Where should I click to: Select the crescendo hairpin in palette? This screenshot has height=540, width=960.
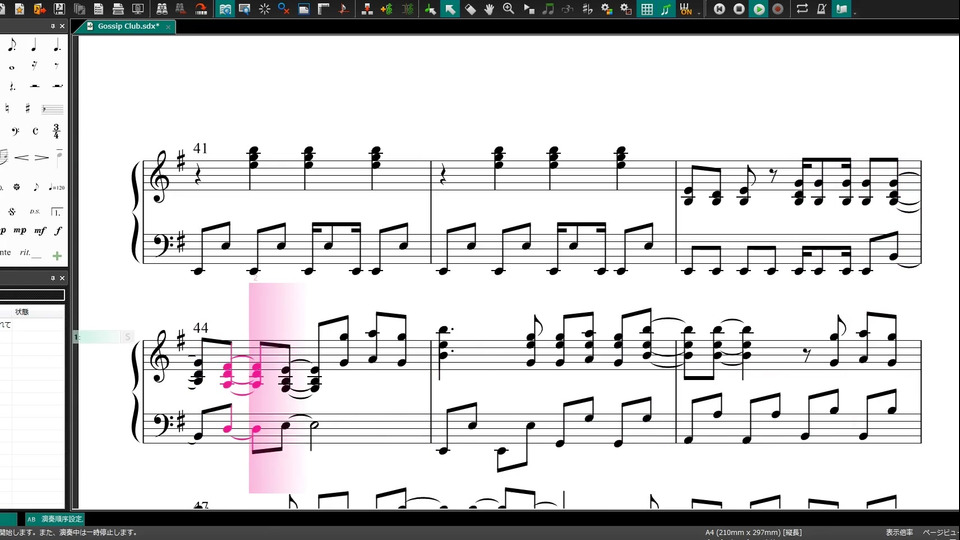point(21,157)
